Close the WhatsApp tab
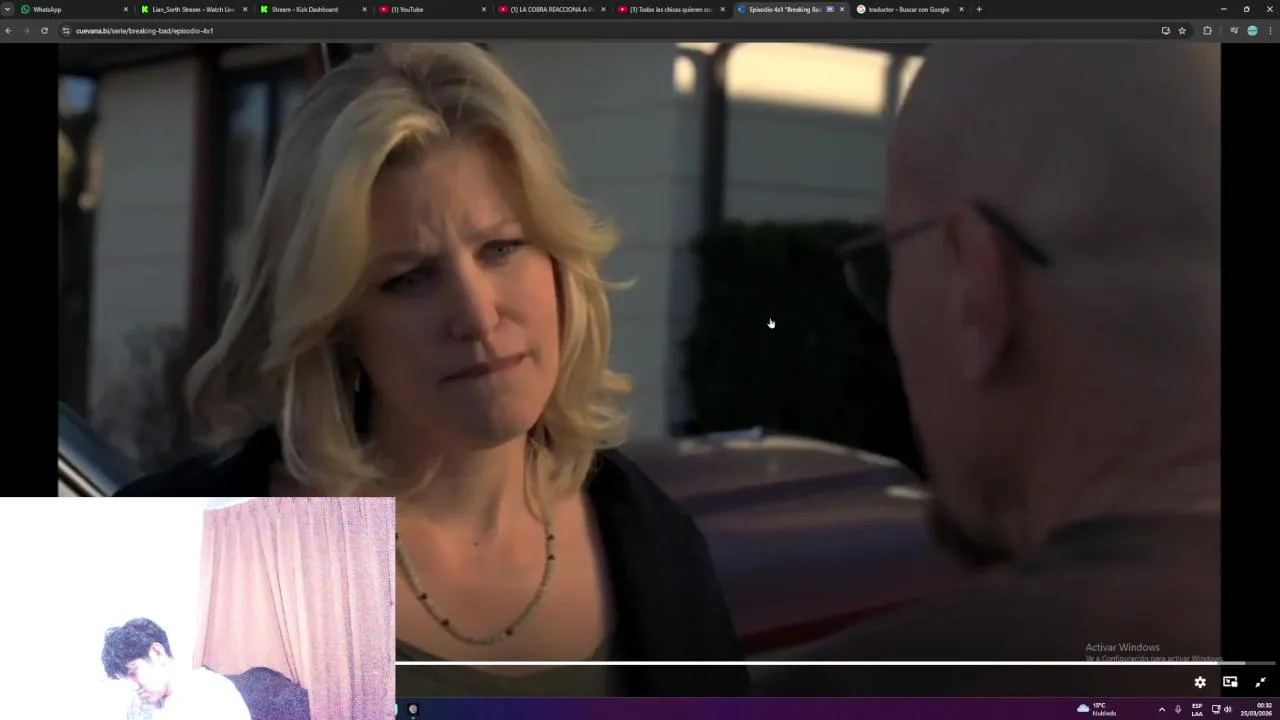Viewport: 1280px width, 720px height. pyautogui.click(x=125, y=9)
